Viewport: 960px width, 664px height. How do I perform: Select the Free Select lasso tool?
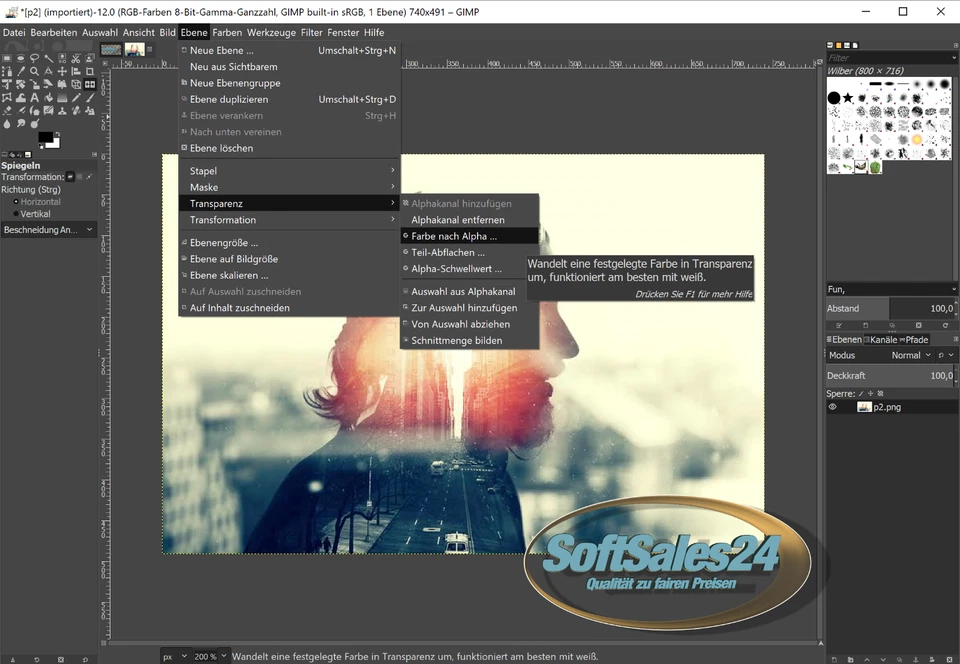[34, 58]
